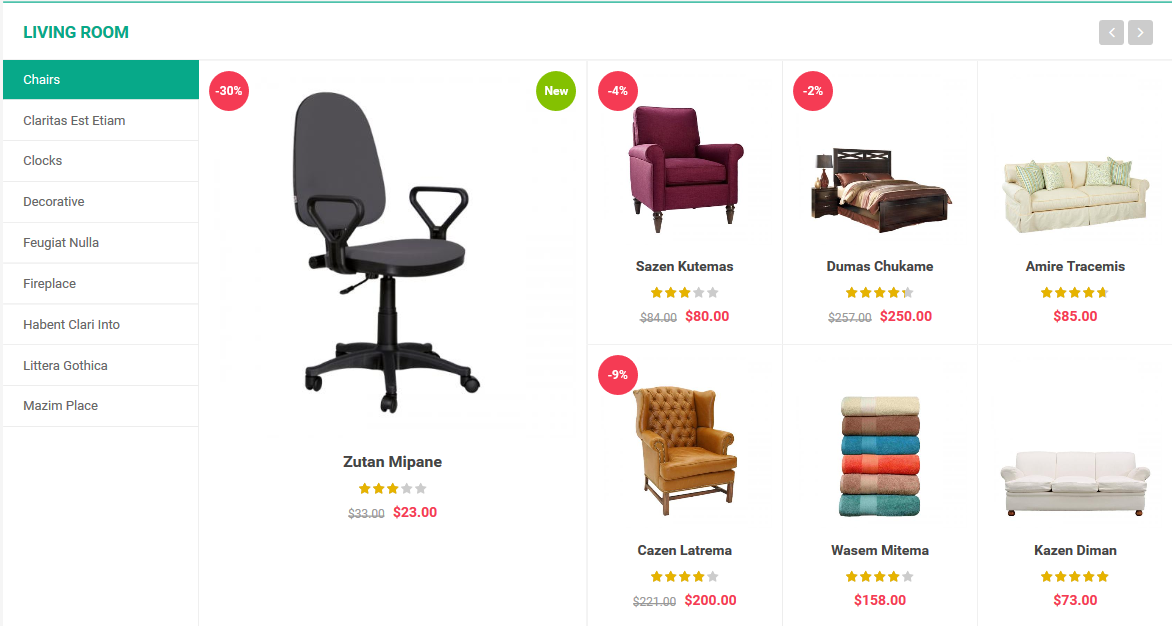Click the green New badge
Viewport: 1172px width, 626px height.
[556, 91]
